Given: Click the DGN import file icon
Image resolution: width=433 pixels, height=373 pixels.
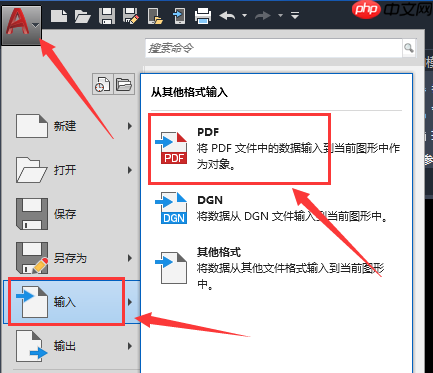Looking at the screenshot, I should click(x=172, y=208).
